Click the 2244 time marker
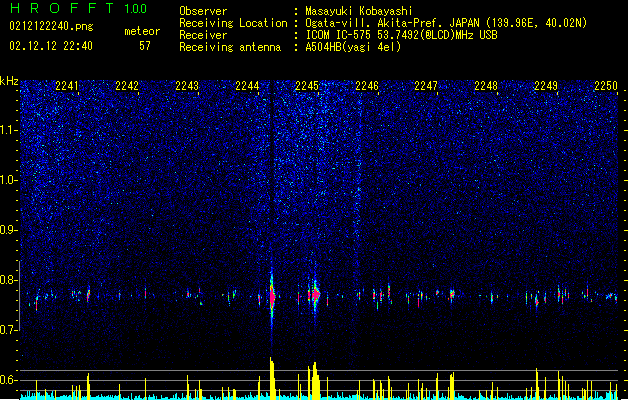 click(x=247, y=86)
